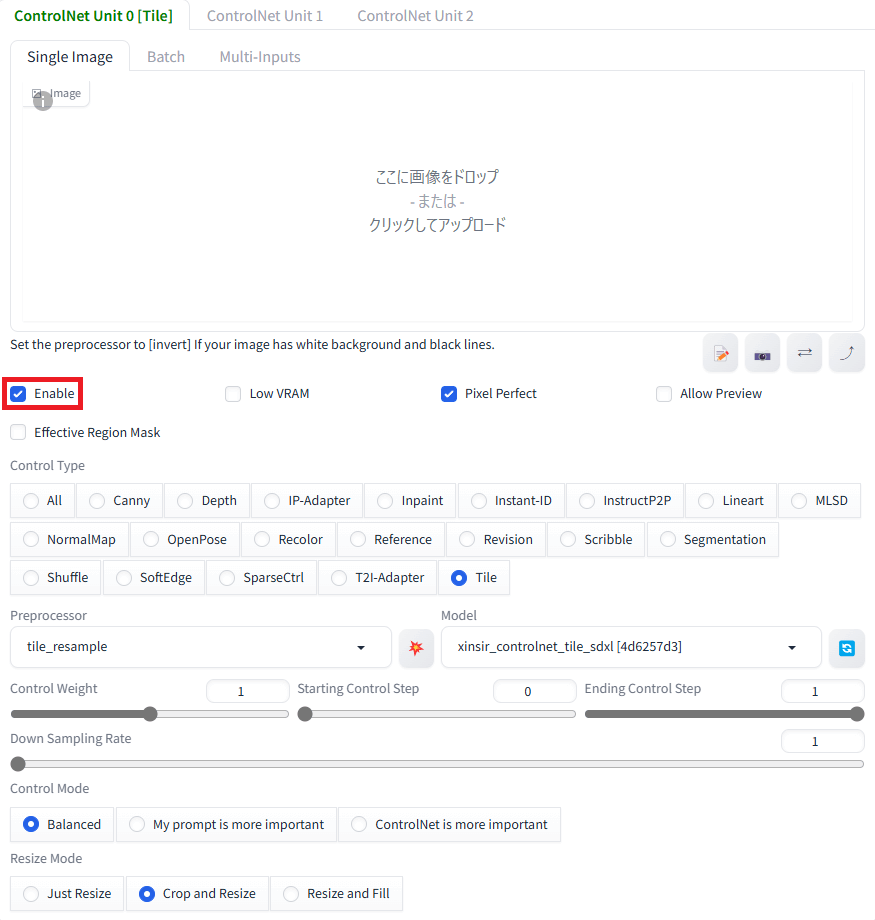The image size is (875, 920).
Task: Select the SoftEdge control type
Action: 154,577
